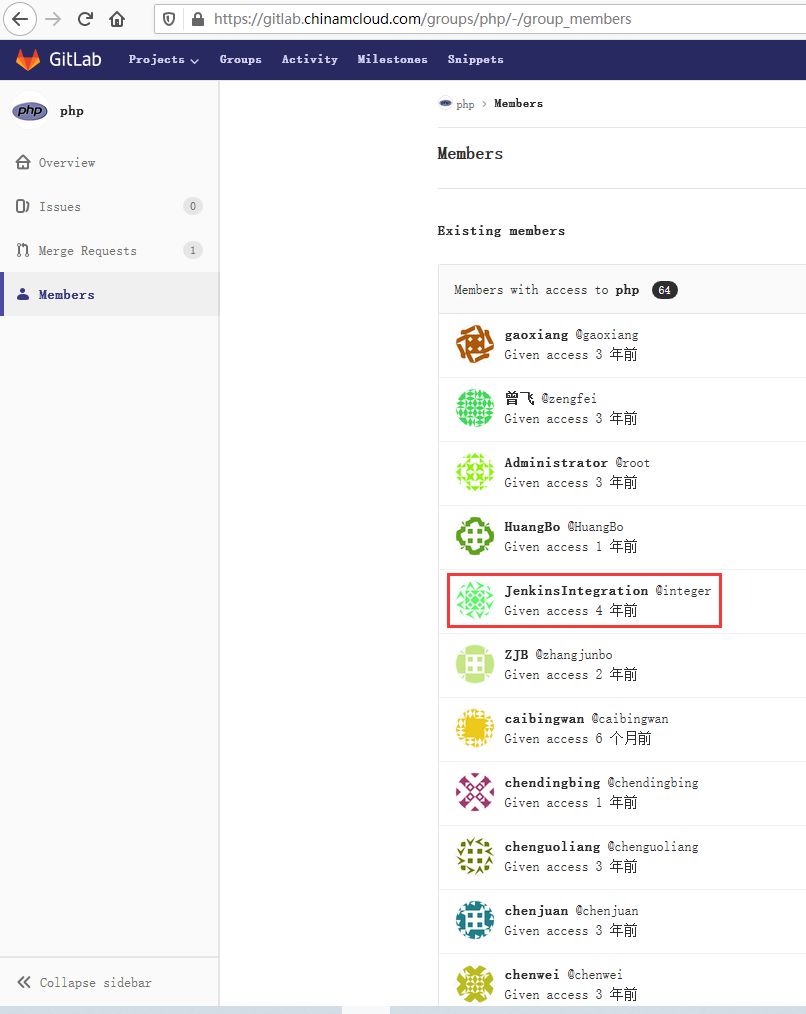
Task: Open the ZJB profile name link
Action: (516, 655)
